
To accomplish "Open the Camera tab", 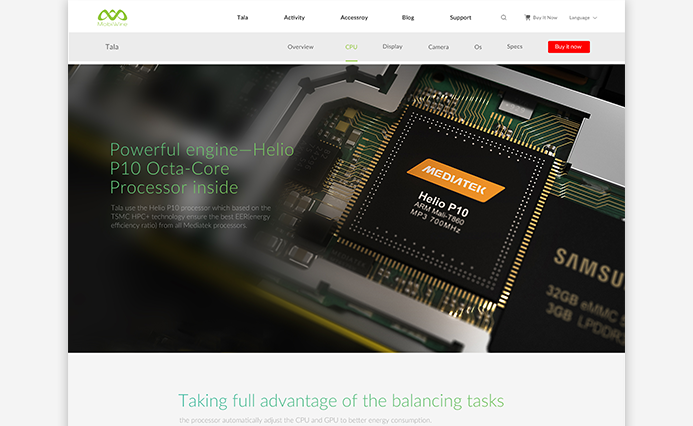I will pos(438,47).
